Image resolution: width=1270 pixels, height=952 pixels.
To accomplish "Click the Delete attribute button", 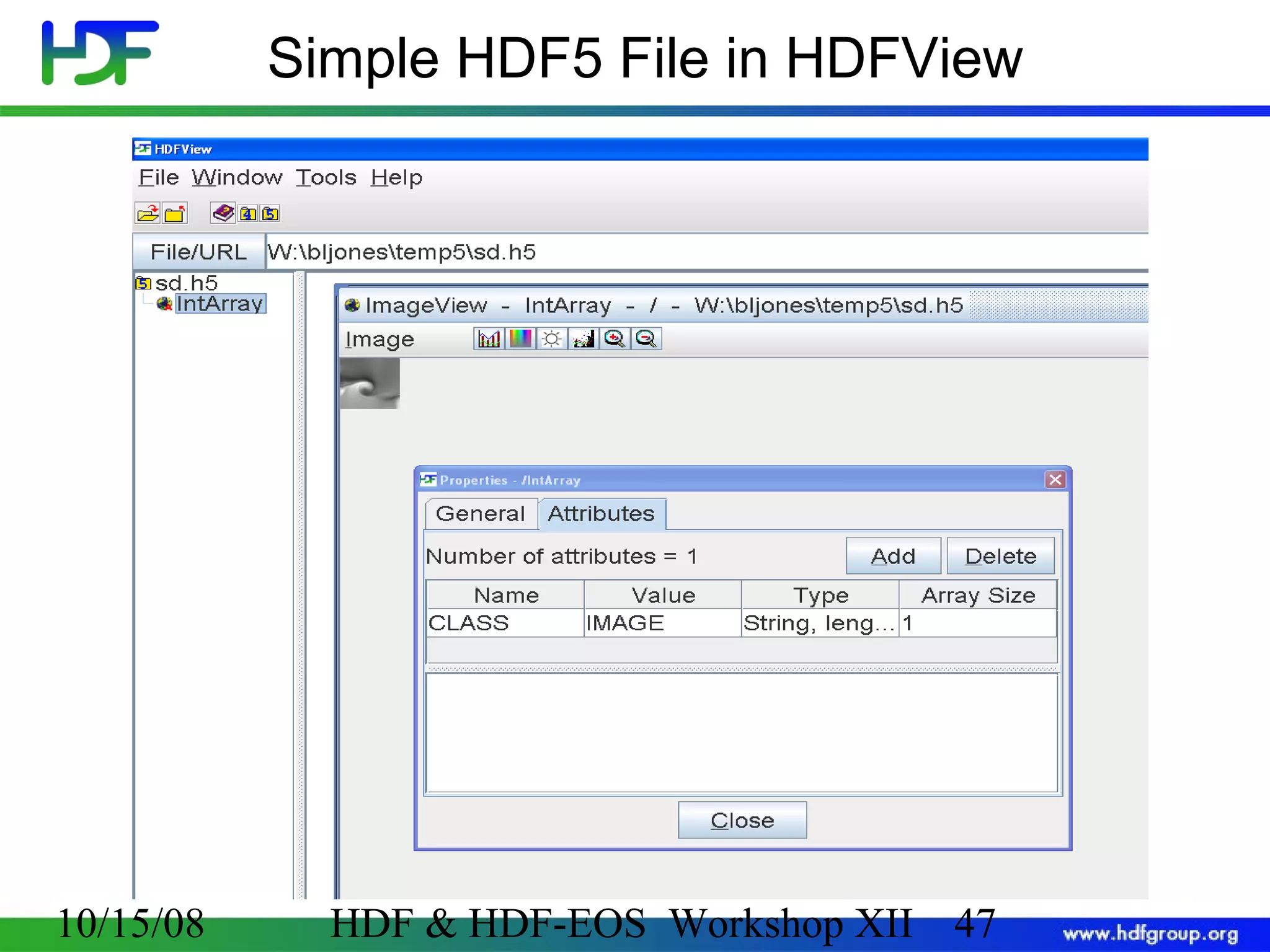I will [1001, 556].
